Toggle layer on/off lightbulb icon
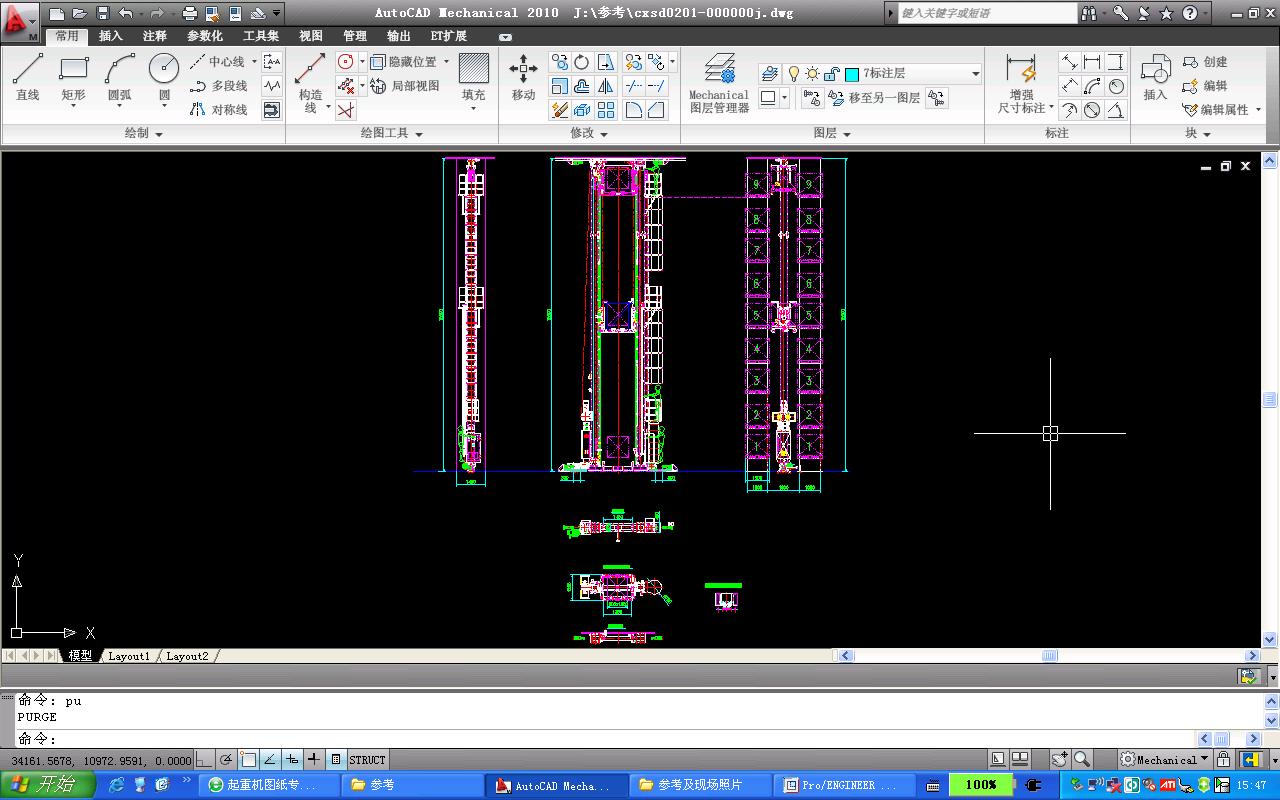 pos(794,74)
